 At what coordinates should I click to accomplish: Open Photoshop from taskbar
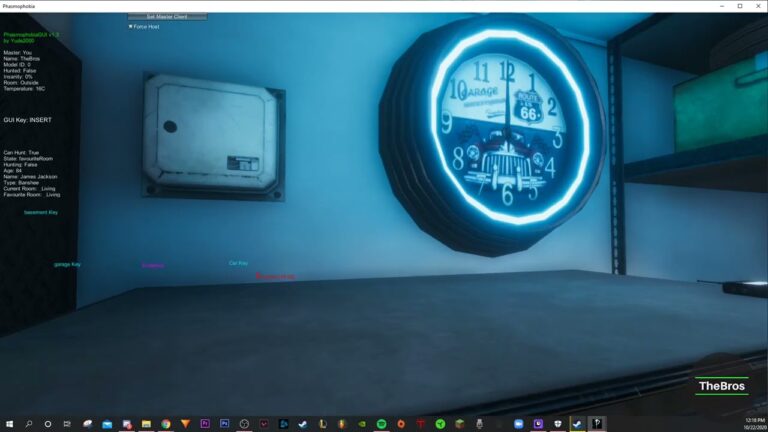point(224,424)
